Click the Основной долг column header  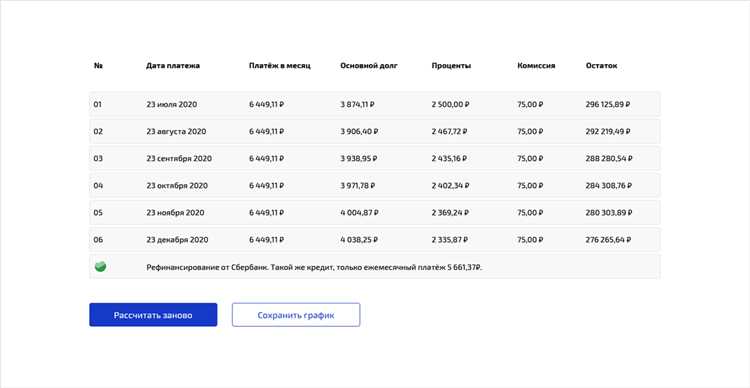click(x=369, y=66)
